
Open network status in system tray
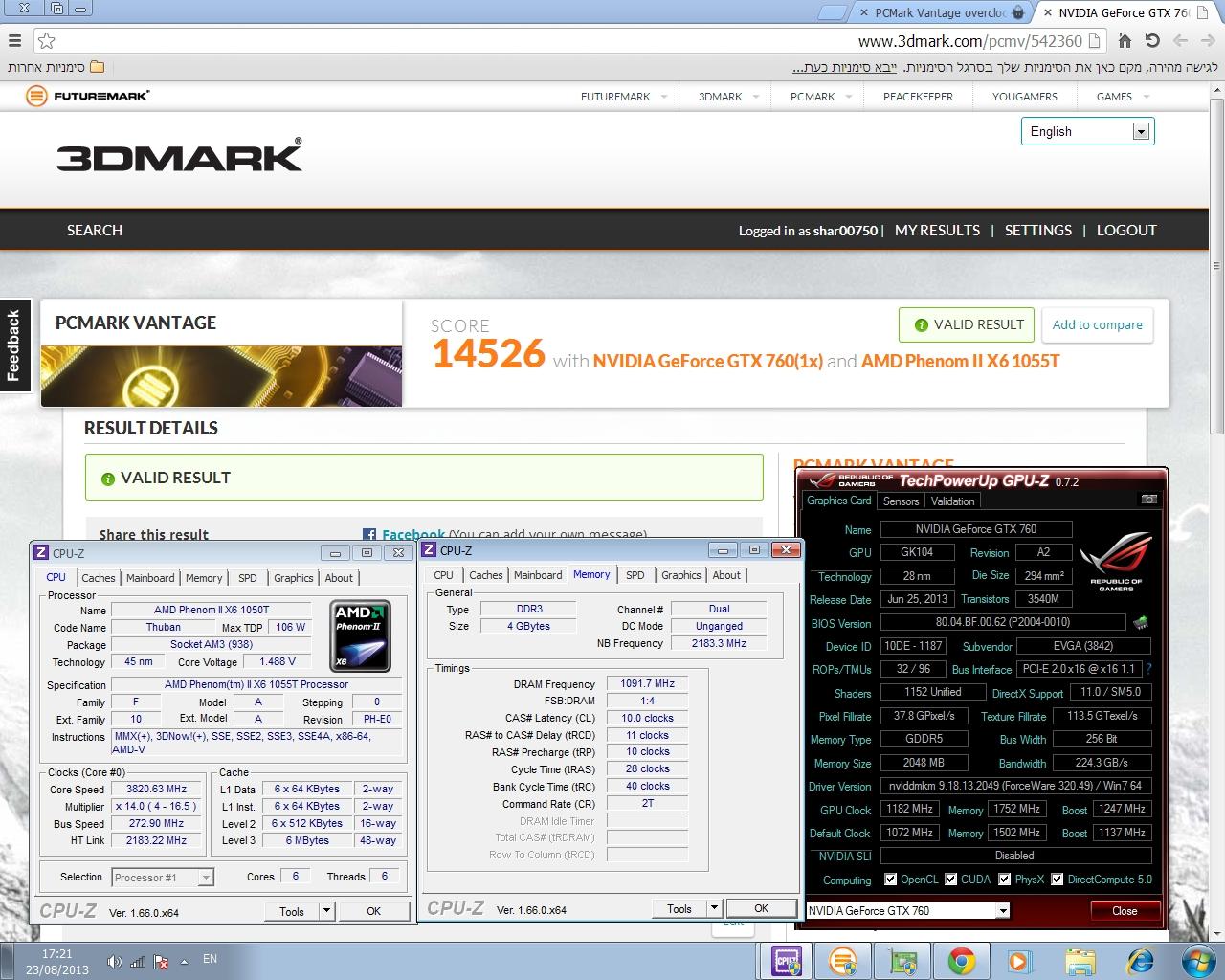pyautogui.click(x=138, y=962)
